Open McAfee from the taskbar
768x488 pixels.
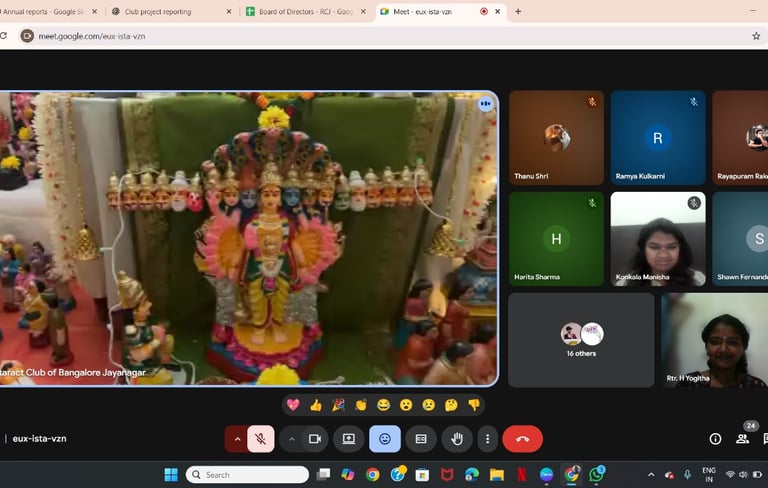tap(447, 474)
